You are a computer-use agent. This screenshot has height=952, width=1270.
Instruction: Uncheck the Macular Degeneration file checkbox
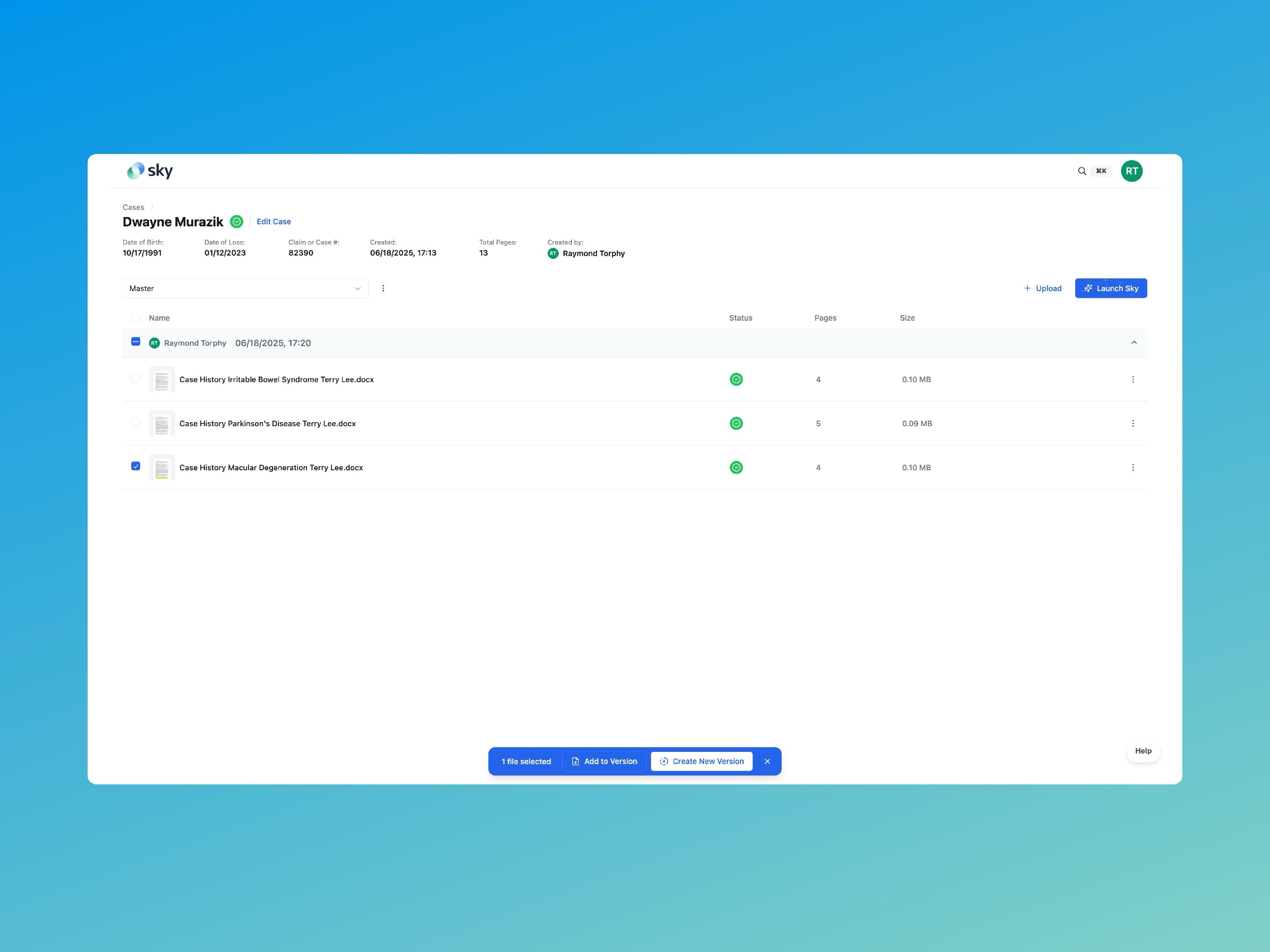135,466
